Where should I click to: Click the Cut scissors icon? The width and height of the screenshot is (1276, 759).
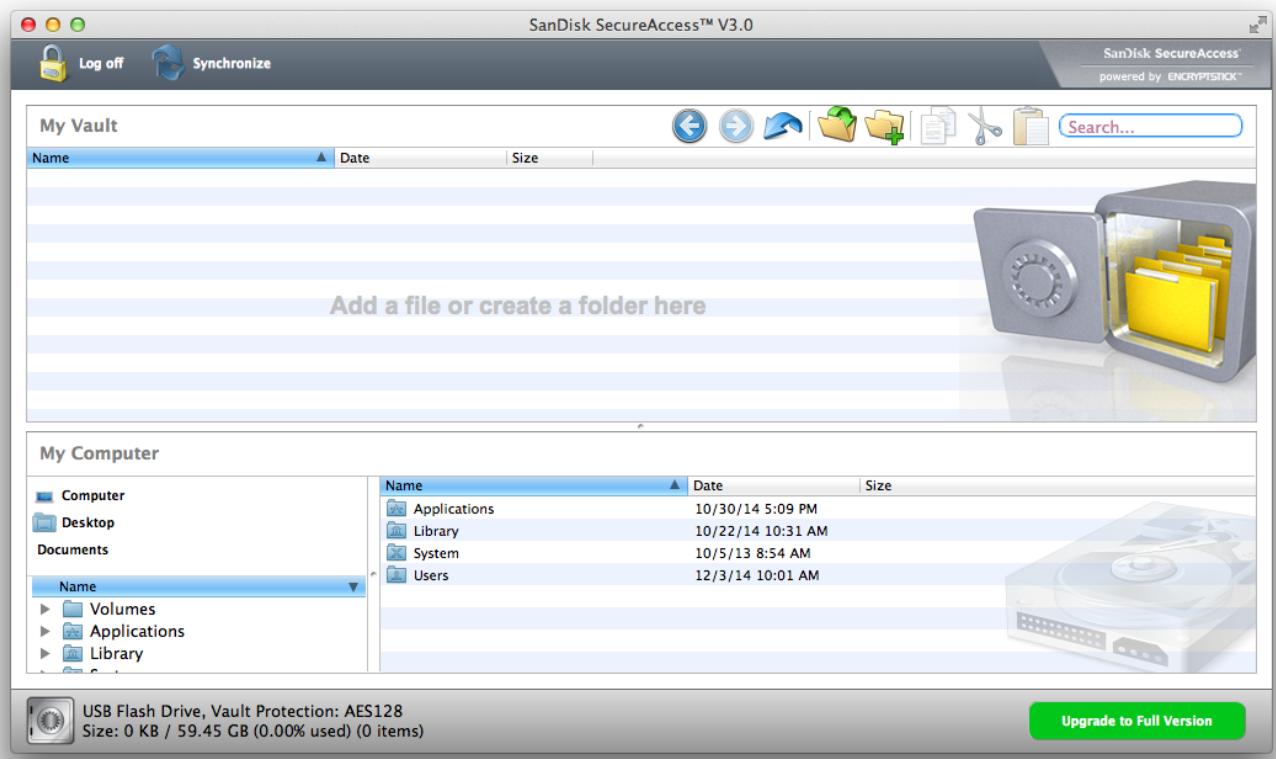(x=986, y=128)
